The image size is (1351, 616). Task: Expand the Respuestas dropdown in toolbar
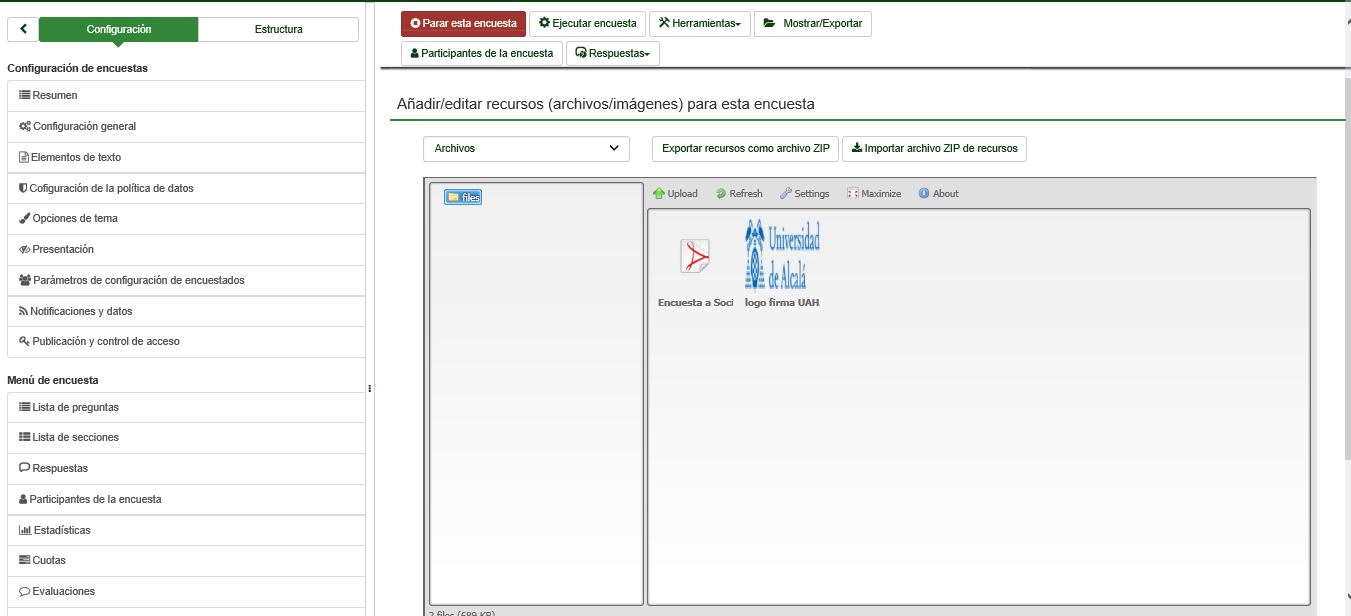pyautogui.click(x=612, y=54)
